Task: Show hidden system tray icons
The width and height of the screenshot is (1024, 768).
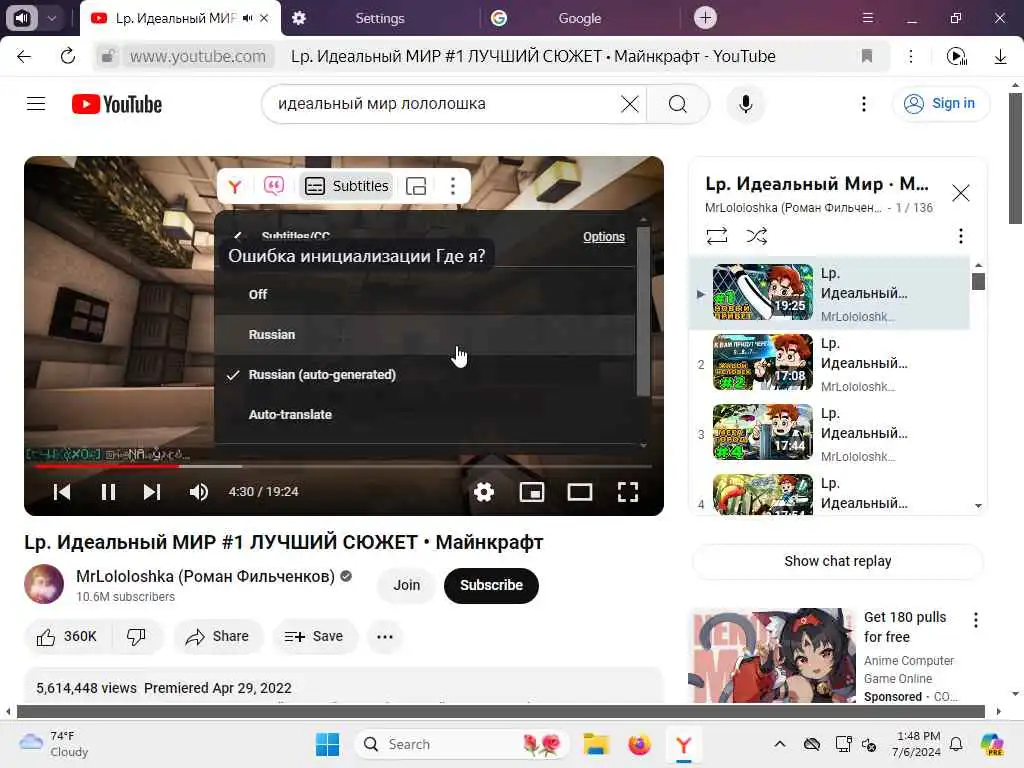Action: [780, 744]
